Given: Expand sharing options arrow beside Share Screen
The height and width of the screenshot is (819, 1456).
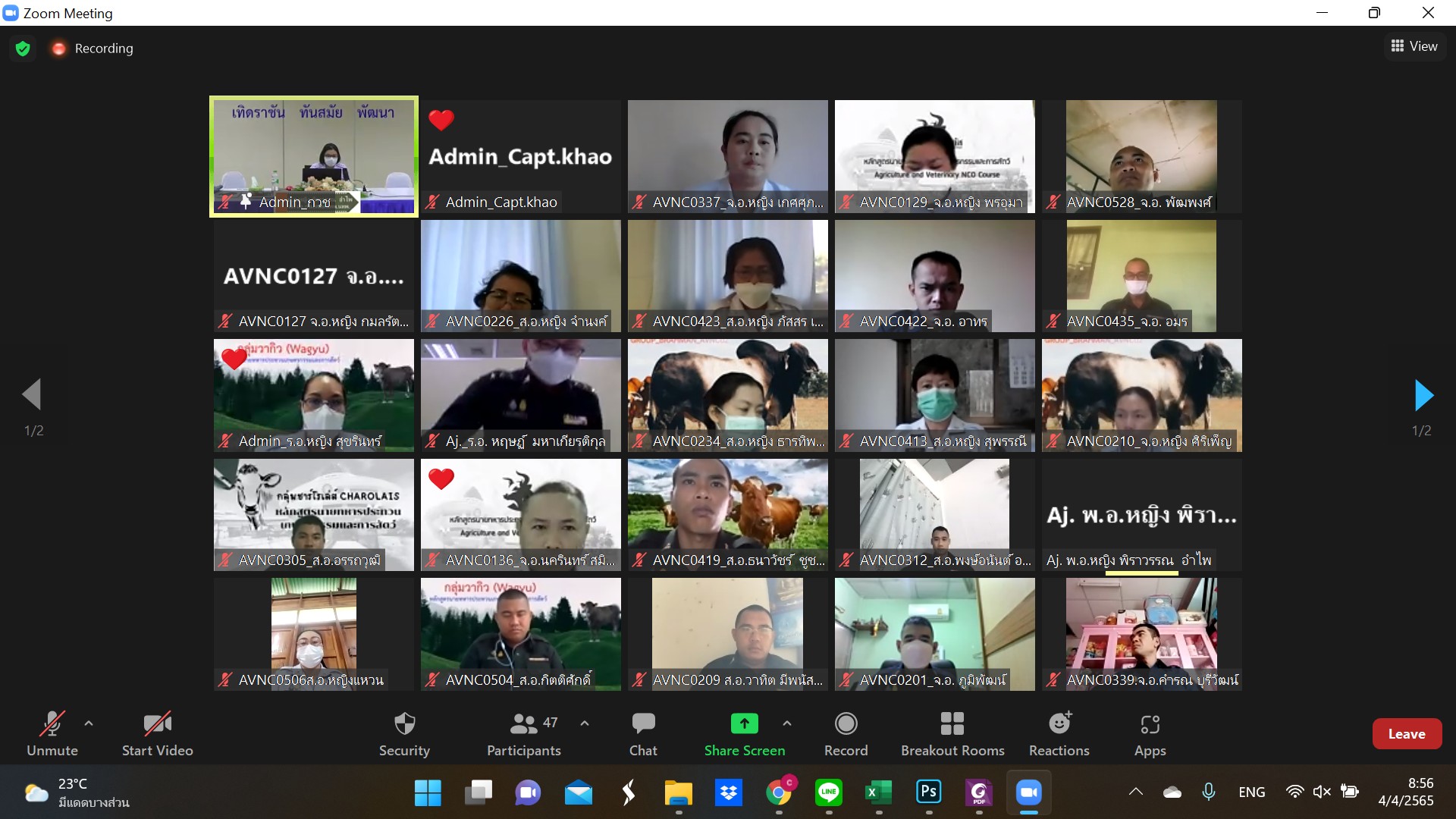Looking at the screenshot, I should click(787, 723).
